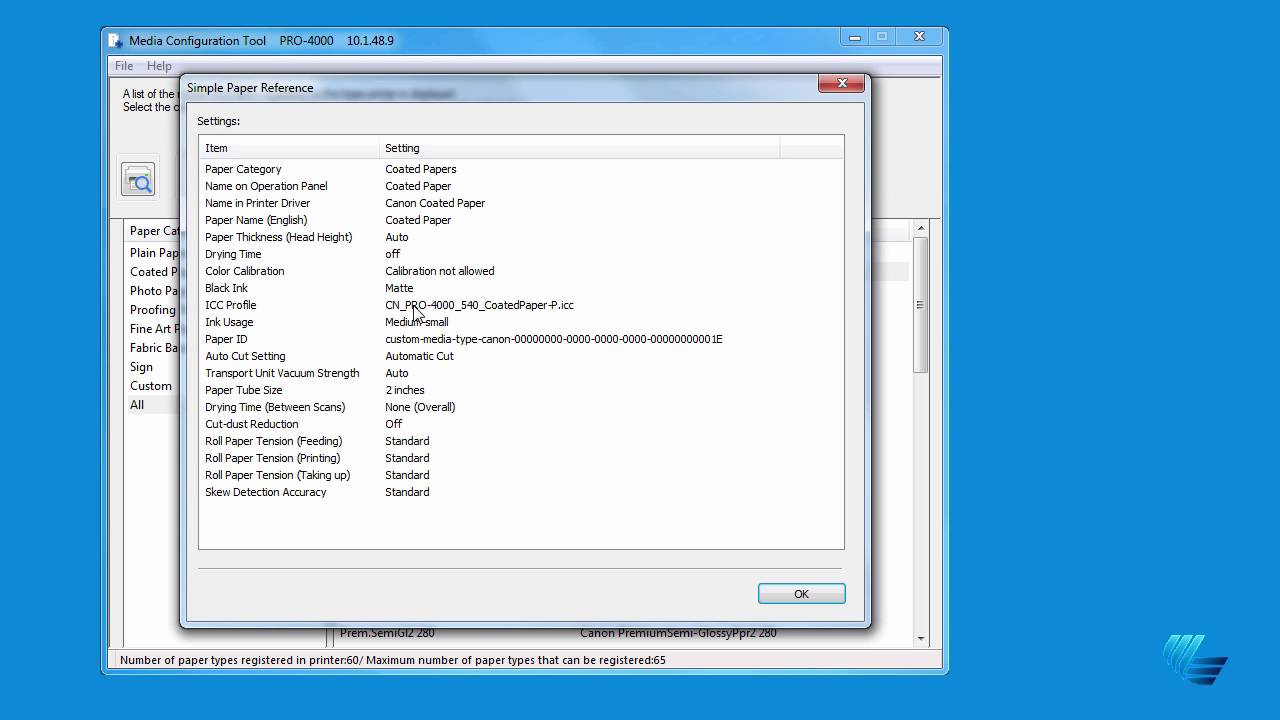
Task: Click the Canon Coated Paper value
Action: tap(435, 203)
